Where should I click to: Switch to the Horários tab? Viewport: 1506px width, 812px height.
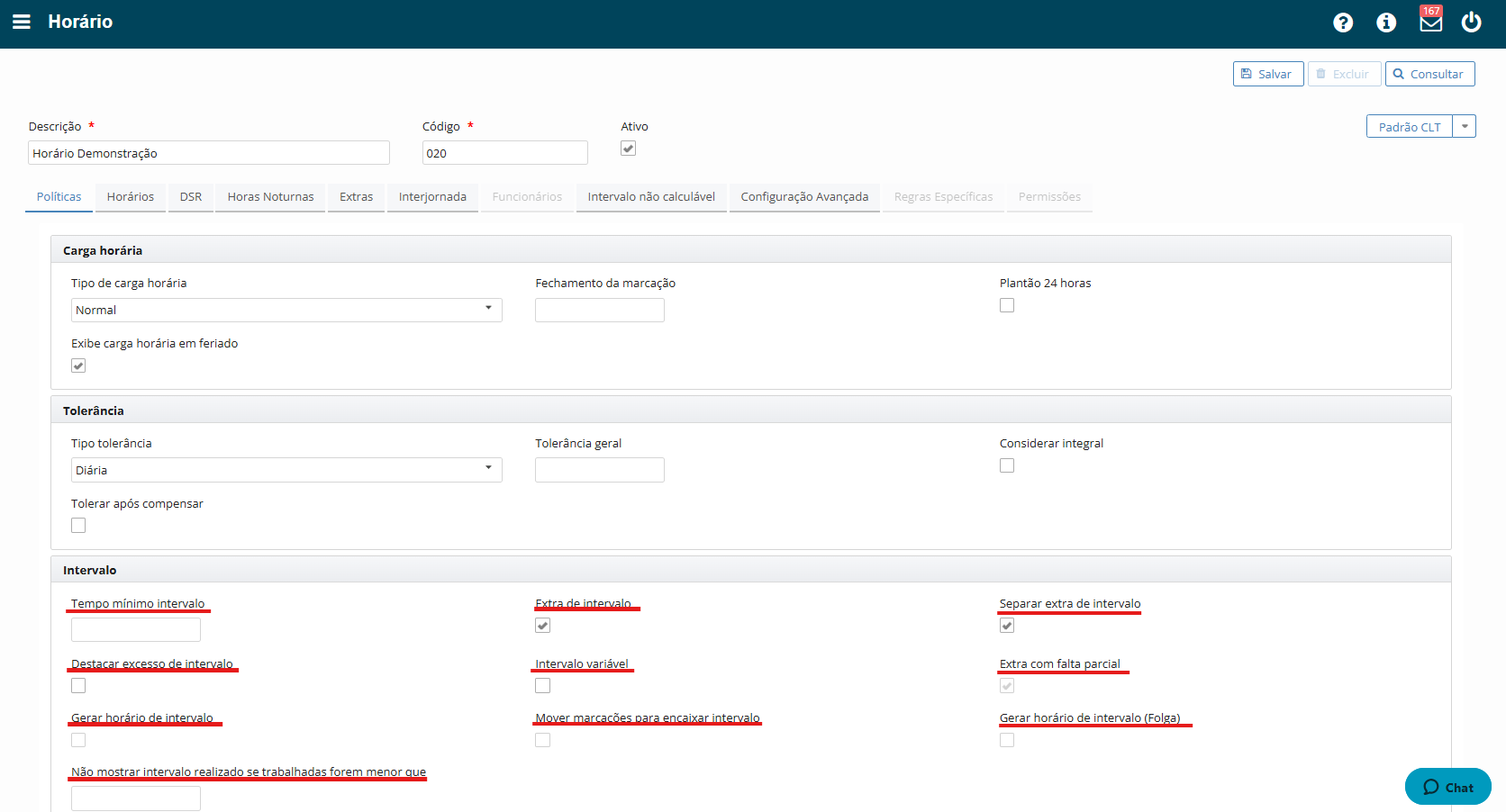point(131,197)
